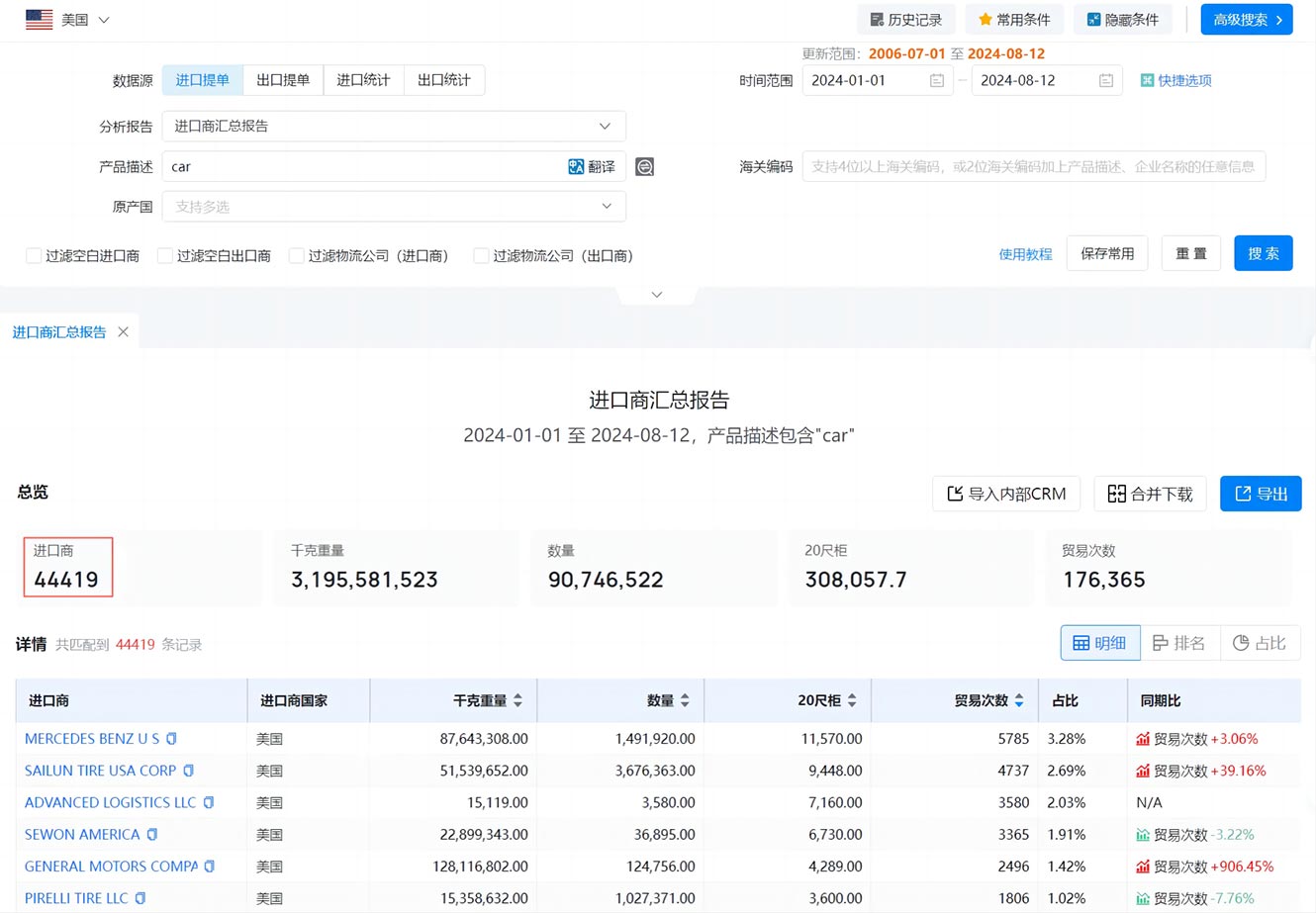The width and height of the screenshot is (1316, 913).
Task: Open SAILUN TIRE USA CORP importer link
Action: pyautogui.click(x=100, y=771)
